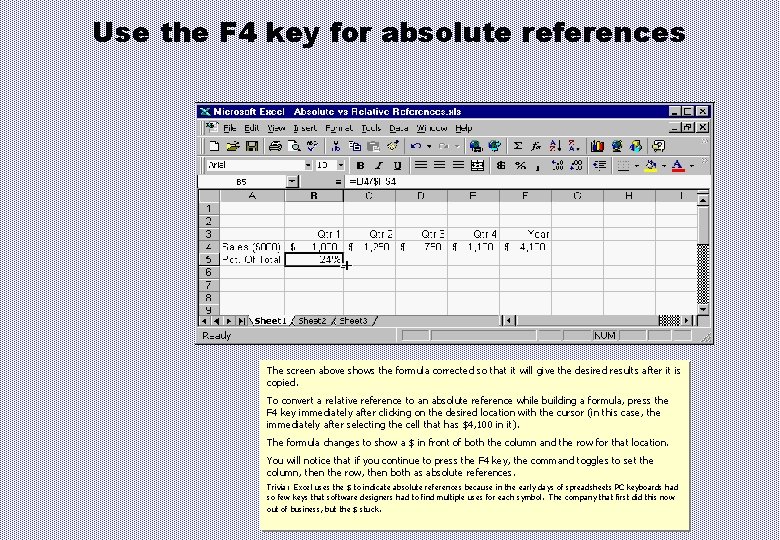Center cell text

[440, 166]
